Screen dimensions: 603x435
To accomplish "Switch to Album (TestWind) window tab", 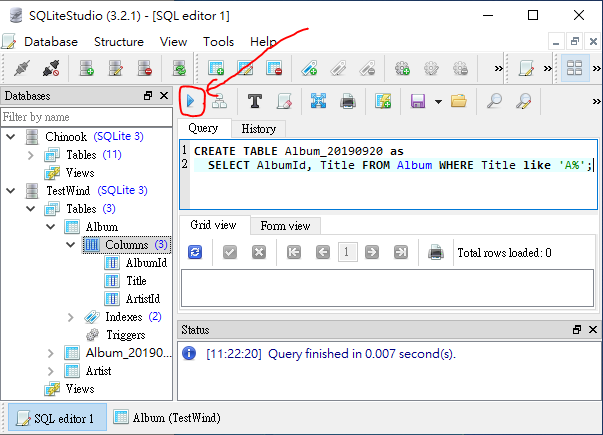I will coord(168,418).
